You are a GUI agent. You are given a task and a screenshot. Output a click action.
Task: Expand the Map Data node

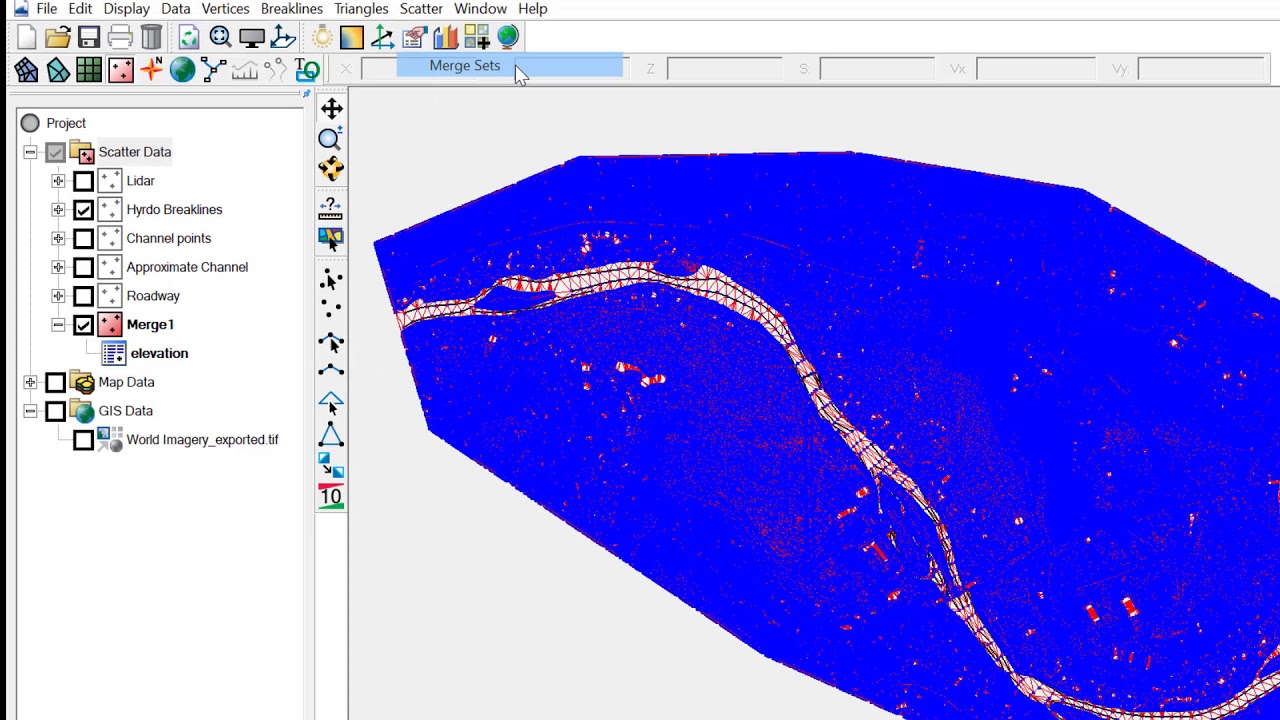coord(30,382)
